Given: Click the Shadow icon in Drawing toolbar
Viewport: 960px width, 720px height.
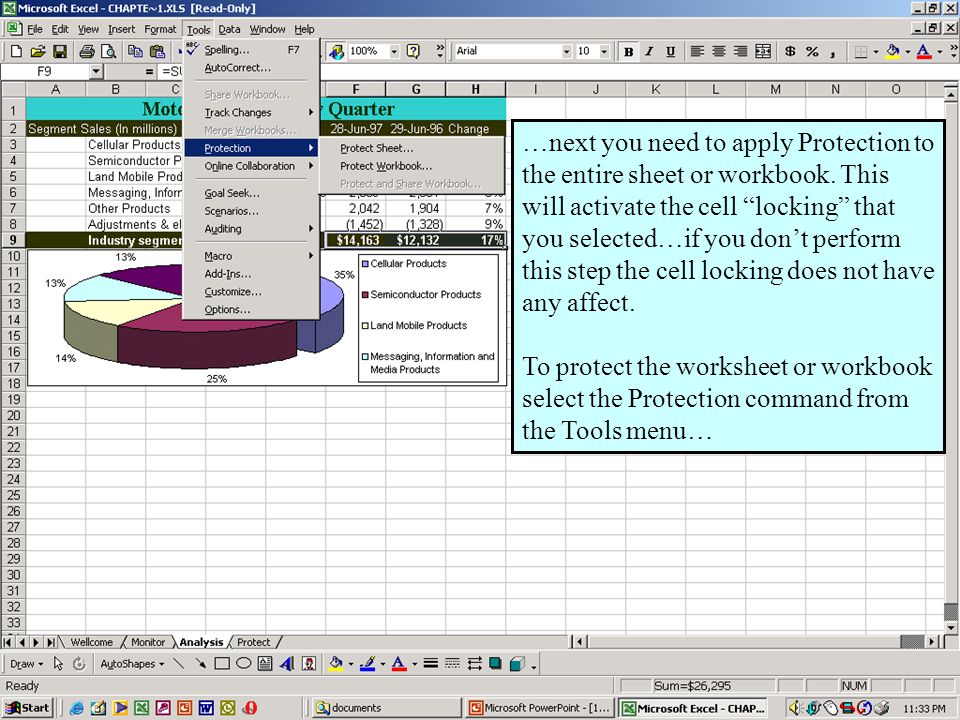Looking at the screenshot, I should [x=495, y=664].
